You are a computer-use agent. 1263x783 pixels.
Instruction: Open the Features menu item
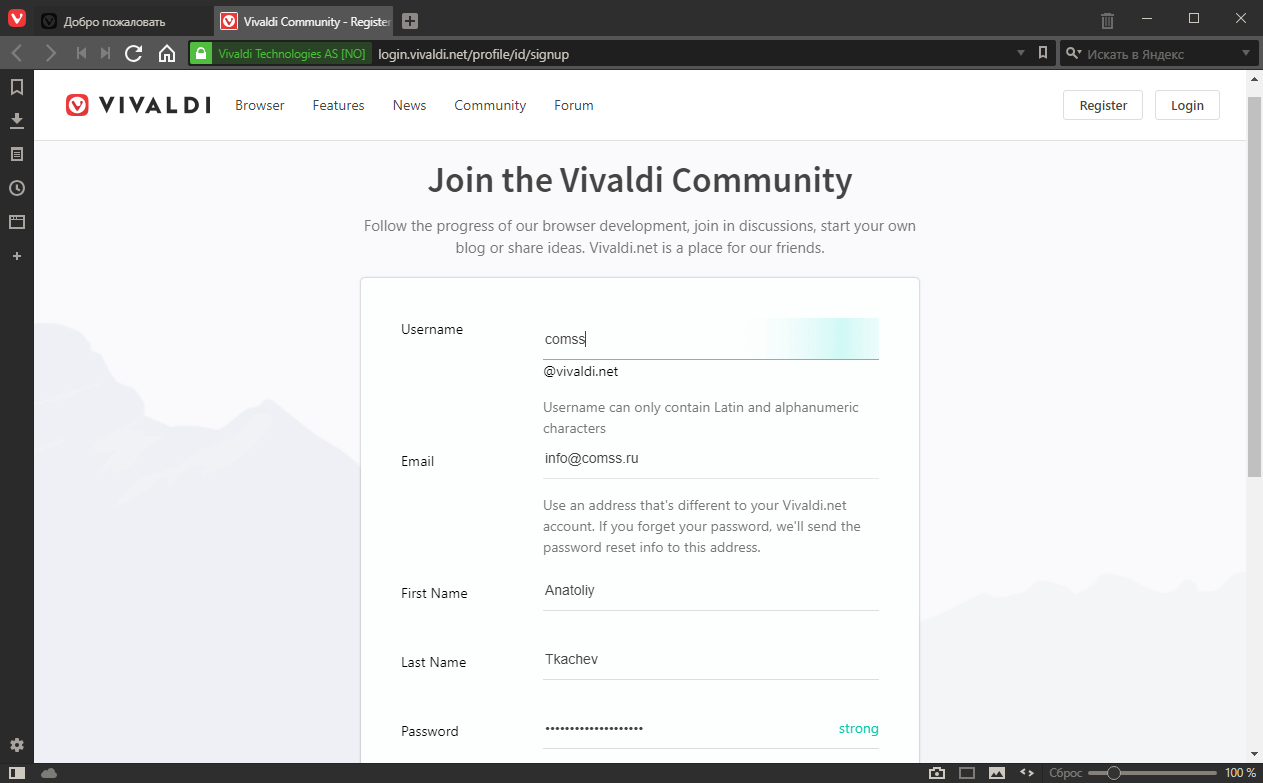tap(338, 105)
